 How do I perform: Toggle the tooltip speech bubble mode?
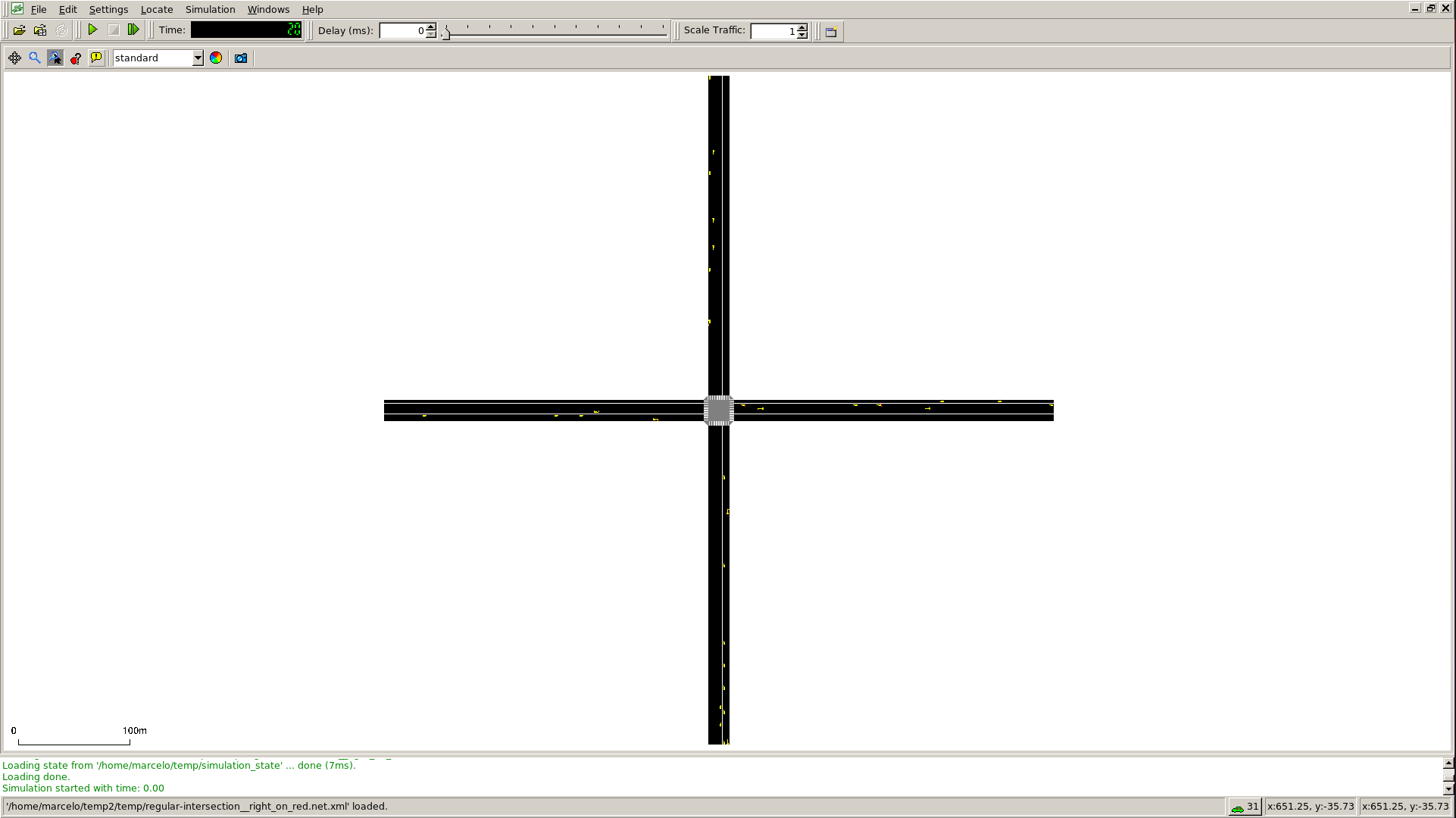point(96,58)
